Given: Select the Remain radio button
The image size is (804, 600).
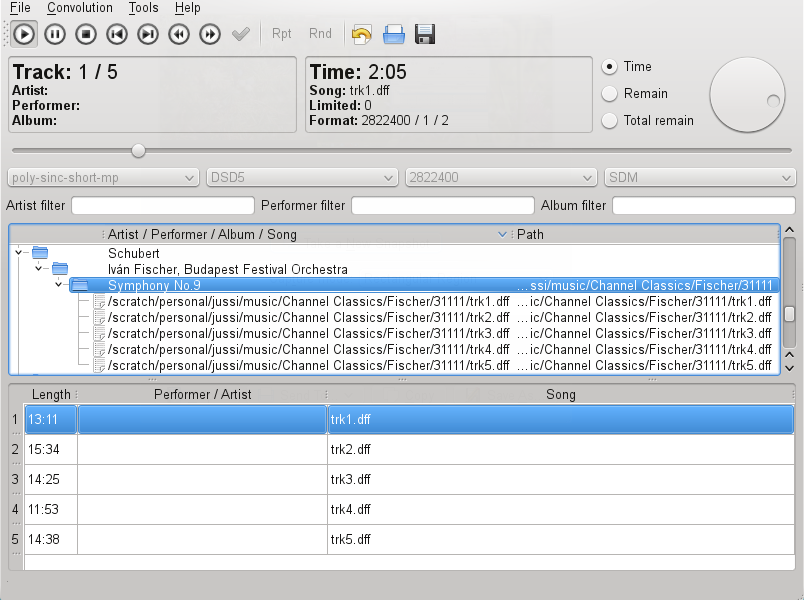Looking at the screenshot, I should (609, 94).
